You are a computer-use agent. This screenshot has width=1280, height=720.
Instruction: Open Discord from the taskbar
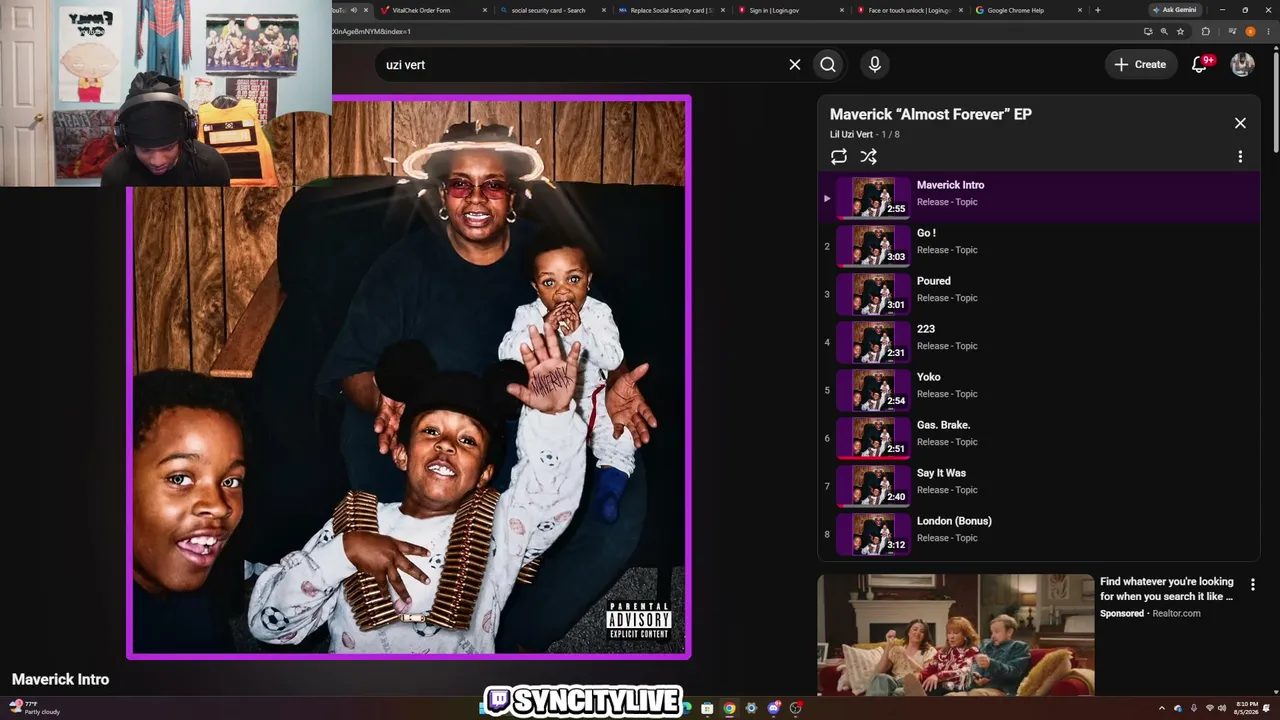click(773, 708)
